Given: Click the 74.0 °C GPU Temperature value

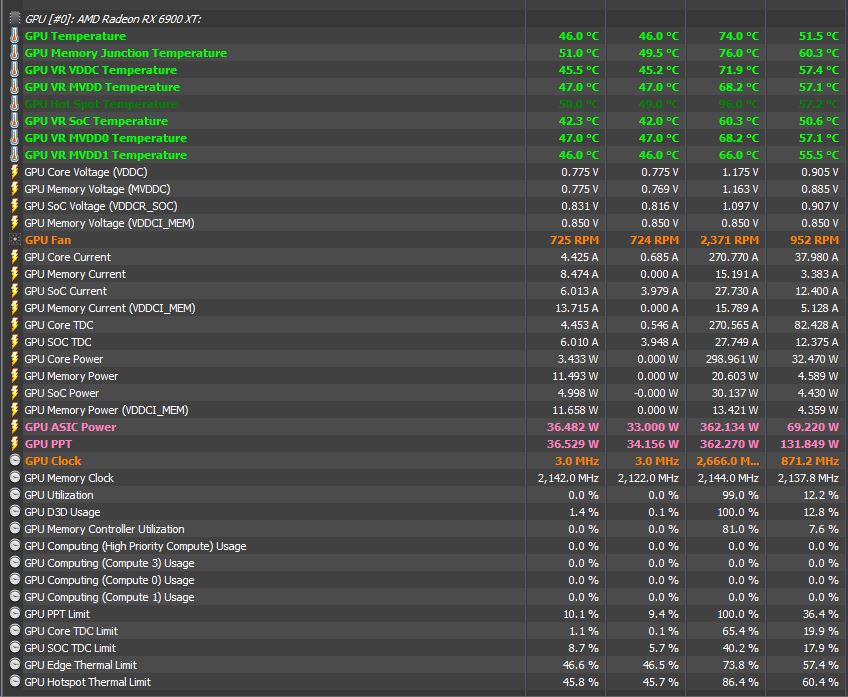Looking at the screenshot, I should coord(739,36).
